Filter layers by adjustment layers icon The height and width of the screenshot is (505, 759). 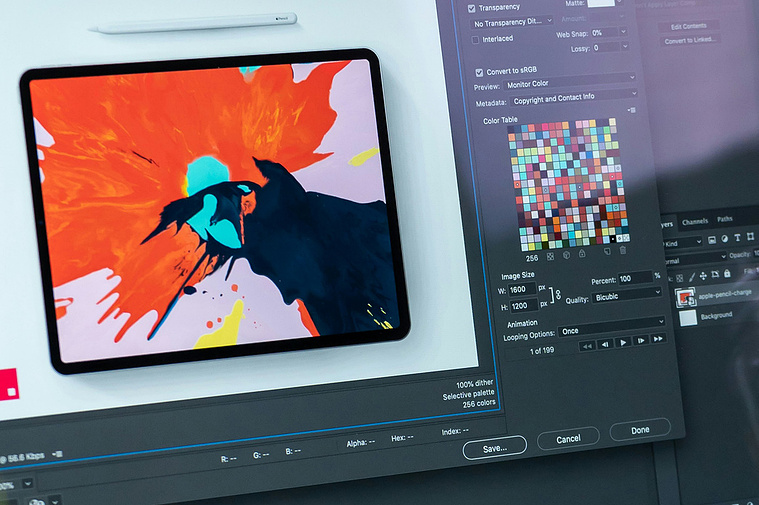coord(725,238)
